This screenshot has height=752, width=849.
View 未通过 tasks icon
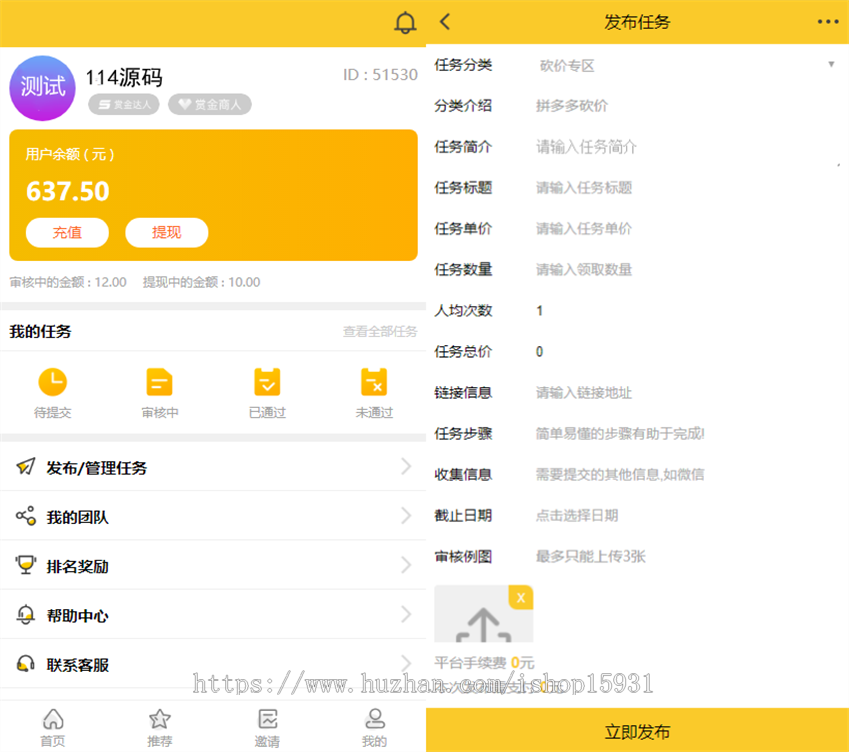pyautogui.click(x=374, y=382)
